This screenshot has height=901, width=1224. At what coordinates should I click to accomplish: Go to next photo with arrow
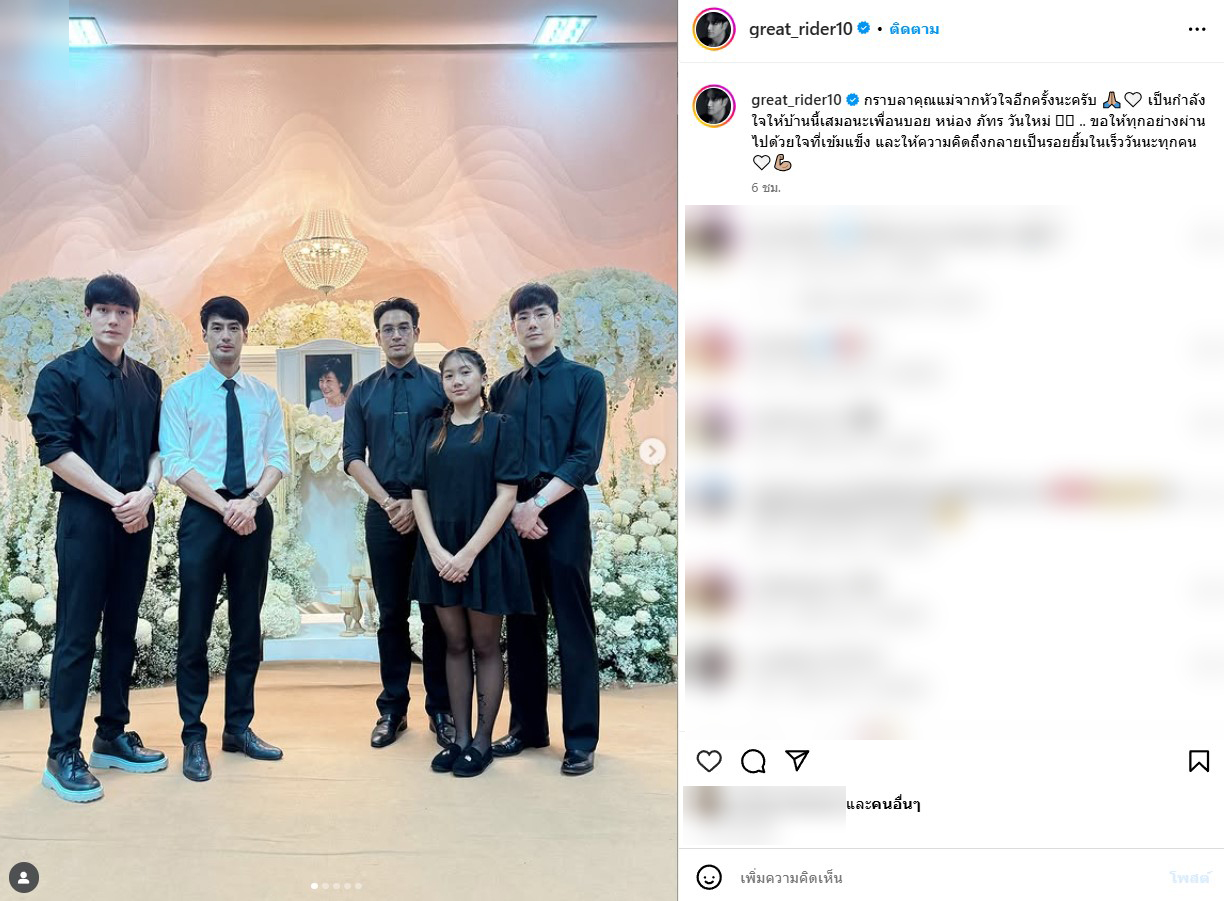coord(652,451)
